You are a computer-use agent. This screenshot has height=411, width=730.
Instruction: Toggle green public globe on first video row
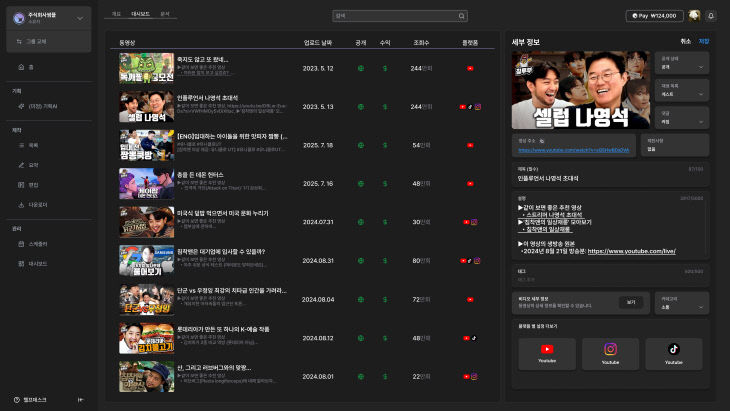point(360,68)
